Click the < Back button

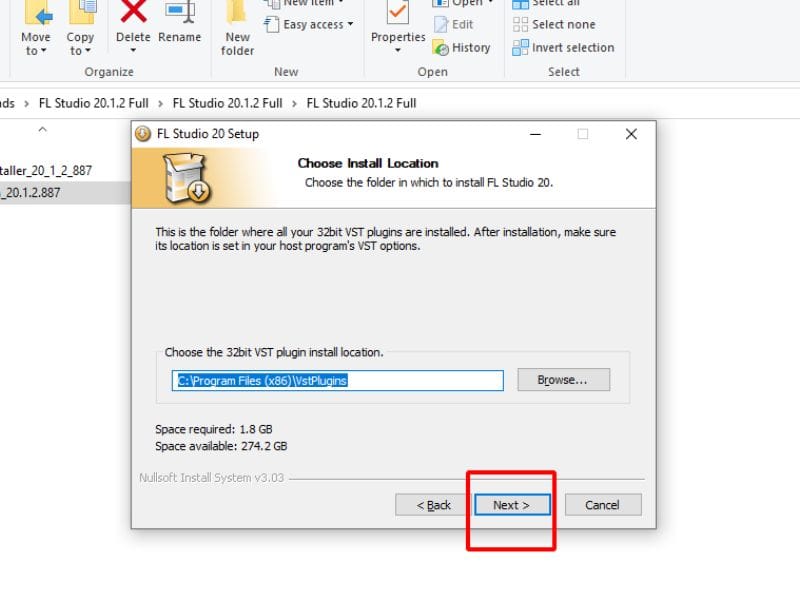pos(433,505)
